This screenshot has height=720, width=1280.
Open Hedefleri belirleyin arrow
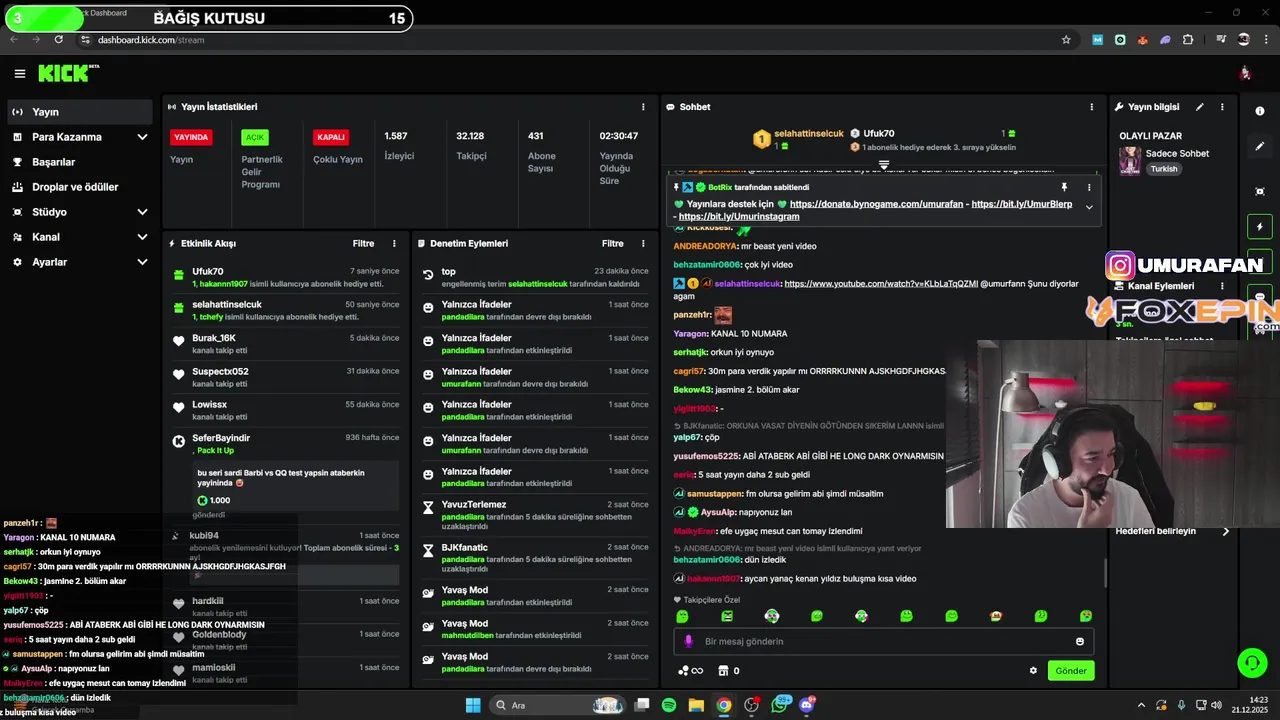click(1226, 532)
